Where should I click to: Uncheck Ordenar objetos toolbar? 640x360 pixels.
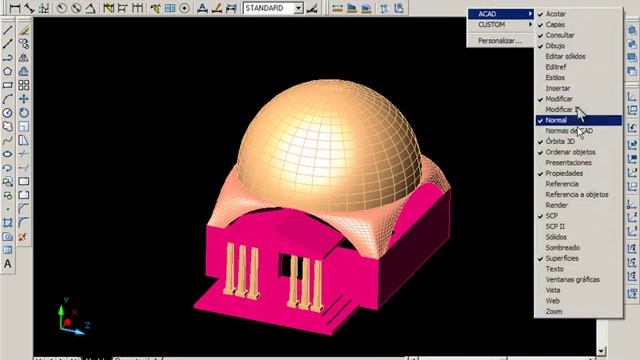tap(578, 152)
